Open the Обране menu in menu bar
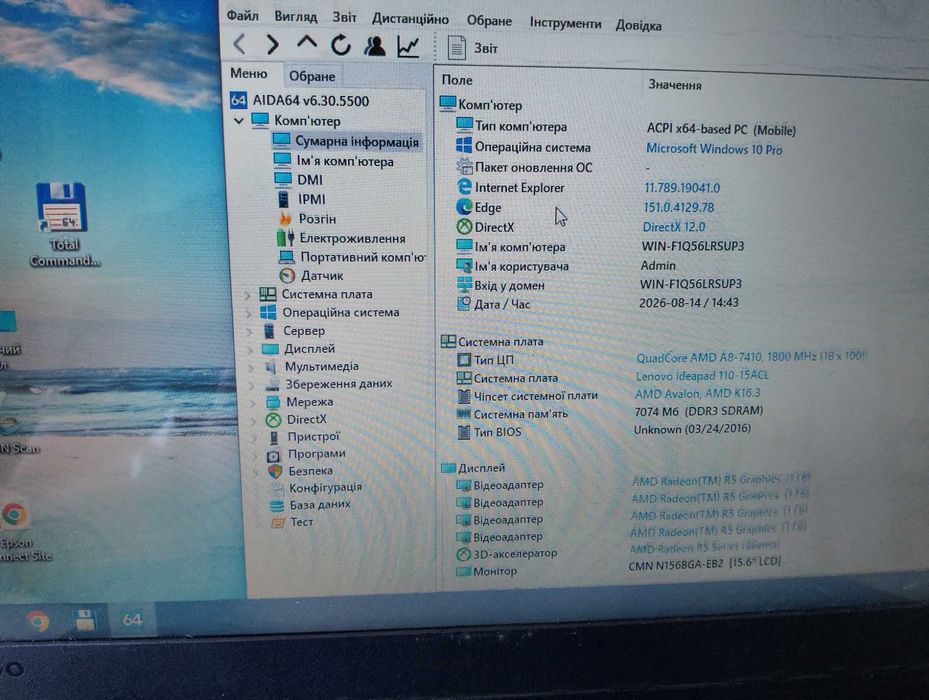This screenshot has width=929, height=700. pyautogui.click(x=489, y=21)
